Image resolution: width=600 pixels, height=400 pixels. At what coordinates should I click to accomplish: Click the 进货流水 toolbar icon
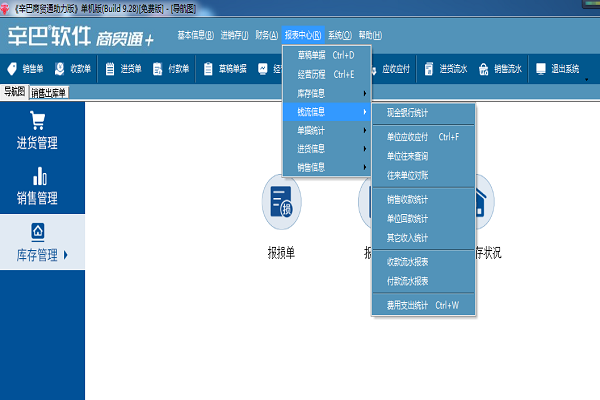tap(429, 69)
